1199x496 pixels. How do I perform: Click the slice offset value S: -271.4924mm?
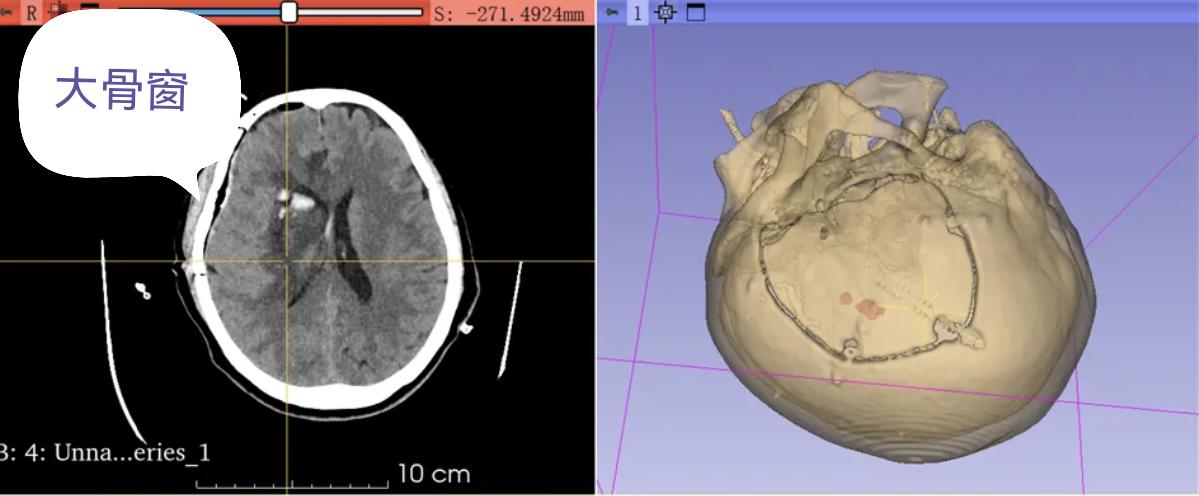point(509,13)
